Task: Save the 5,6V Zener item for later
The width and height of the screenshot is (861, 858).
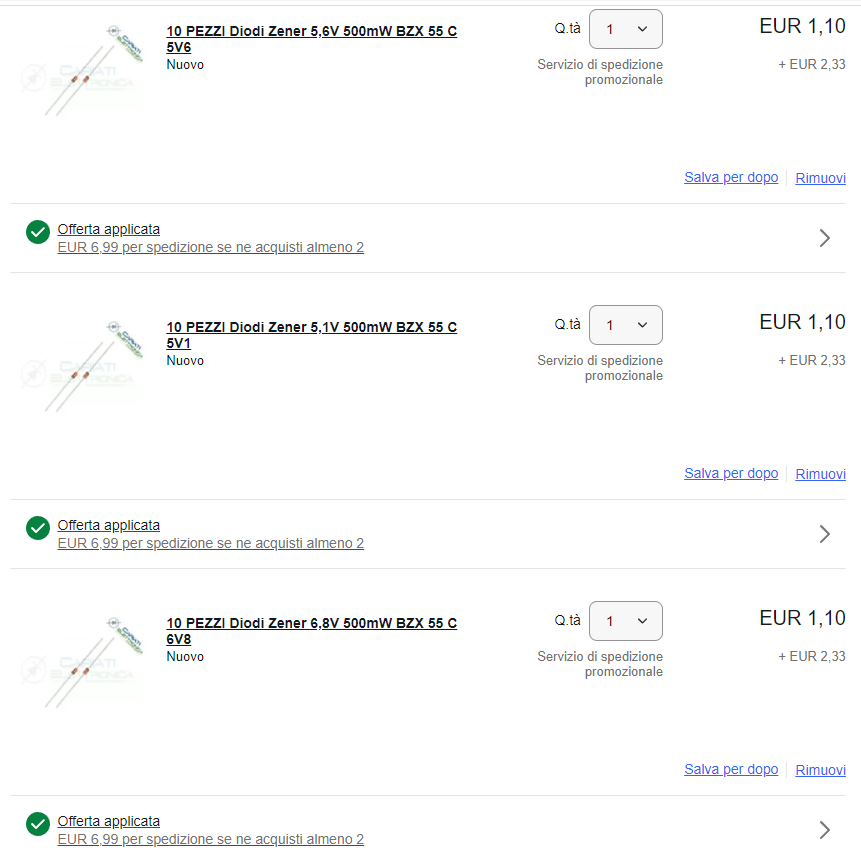Action: click(730, 177)
